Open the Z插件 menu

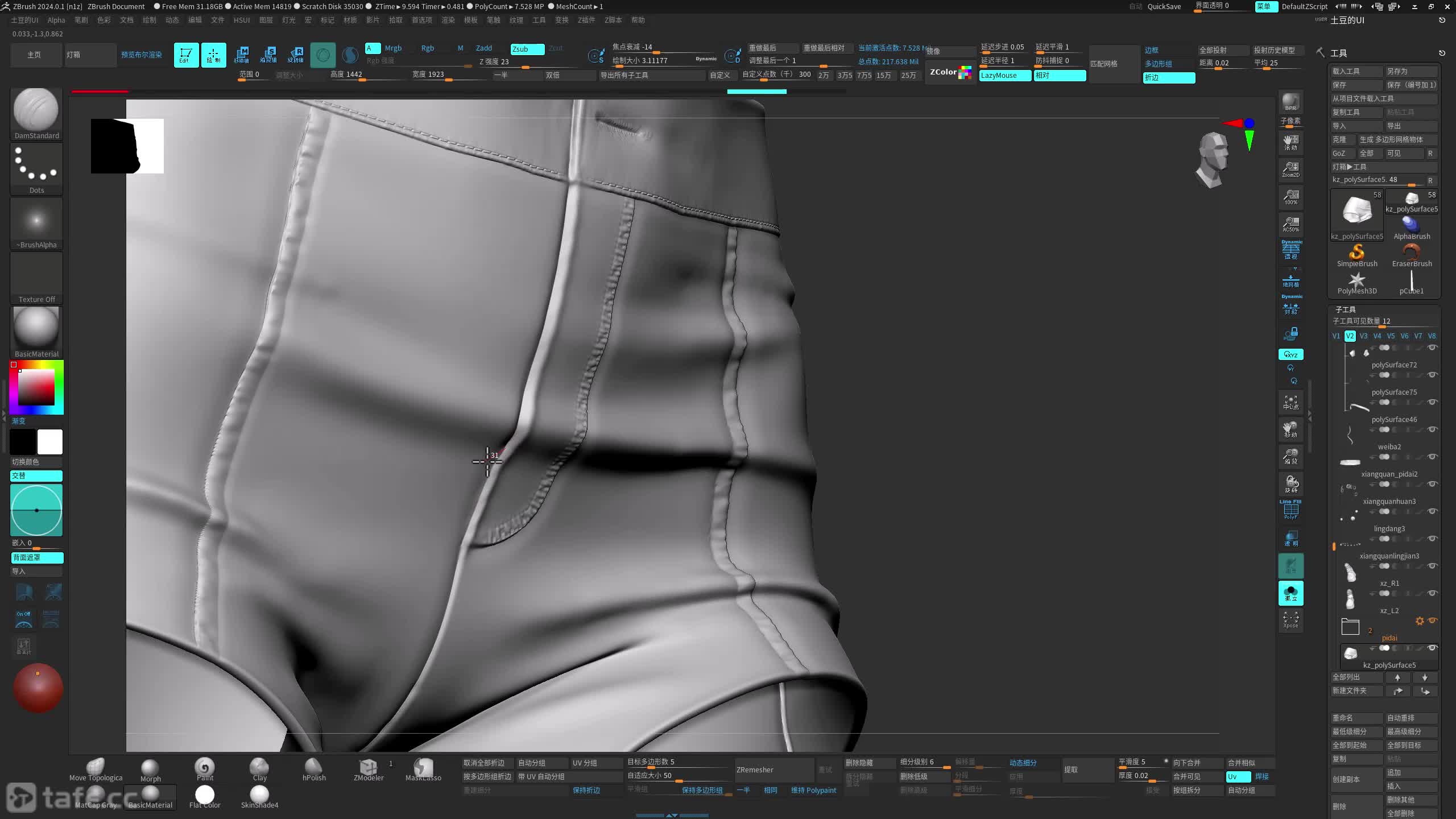point(586,20)
